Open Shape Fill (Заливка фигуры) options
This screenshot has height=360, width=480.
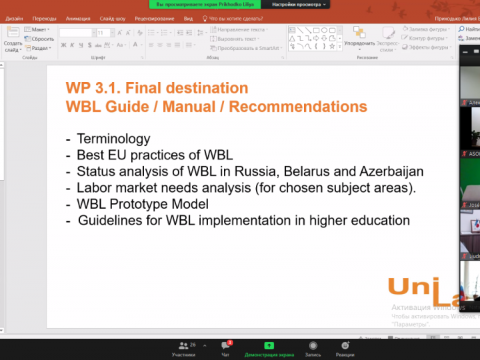coord(426,29)
